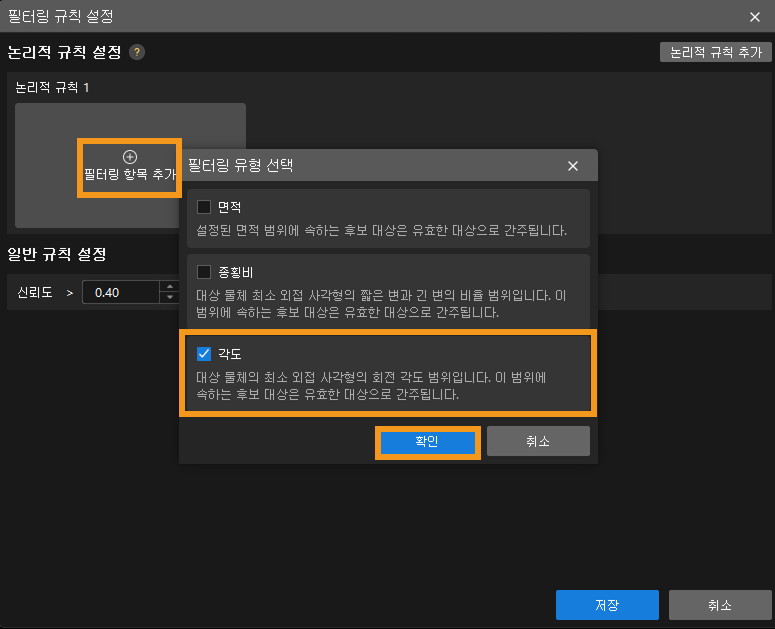This screenshot has height=629, width=775.
Task: Click the 면적 description text
Action: pos(381,230)
